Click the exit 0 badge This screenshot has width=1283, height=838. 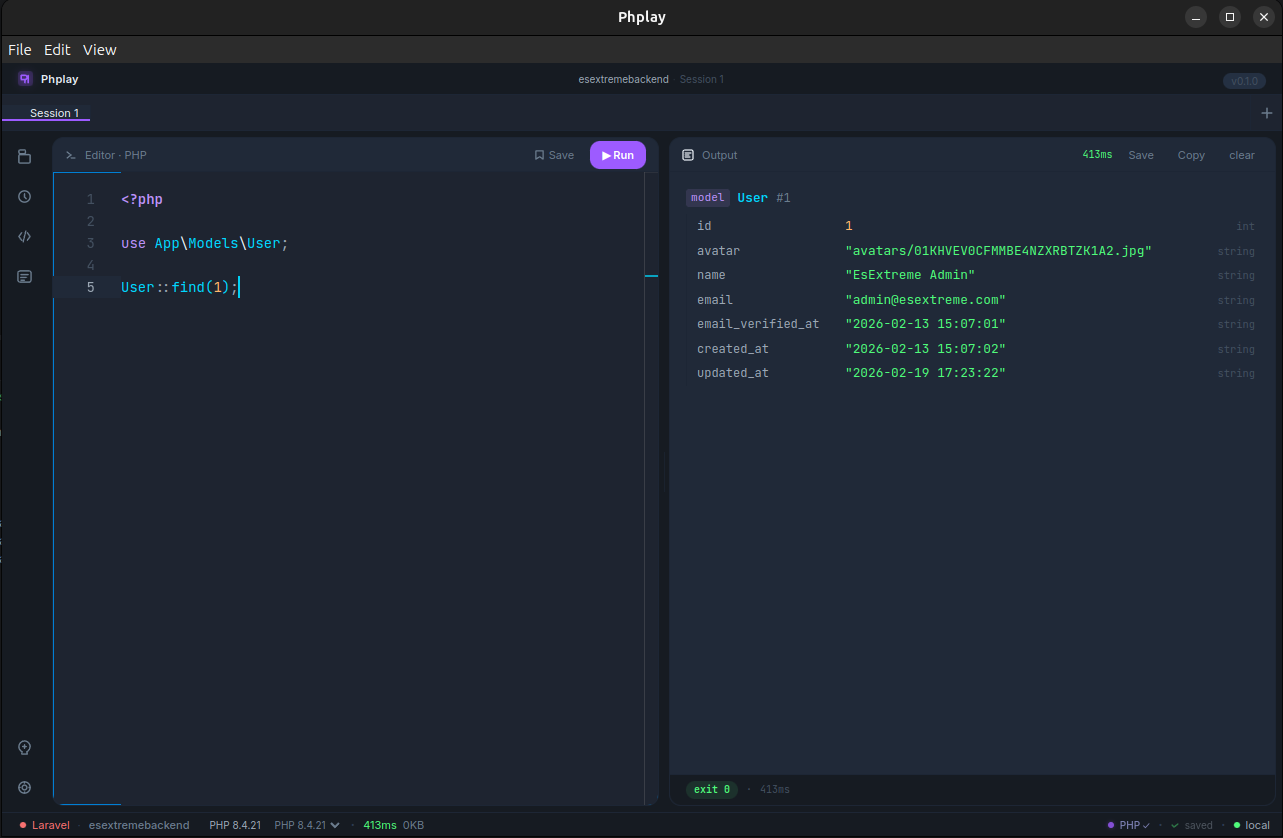point(712,789)
